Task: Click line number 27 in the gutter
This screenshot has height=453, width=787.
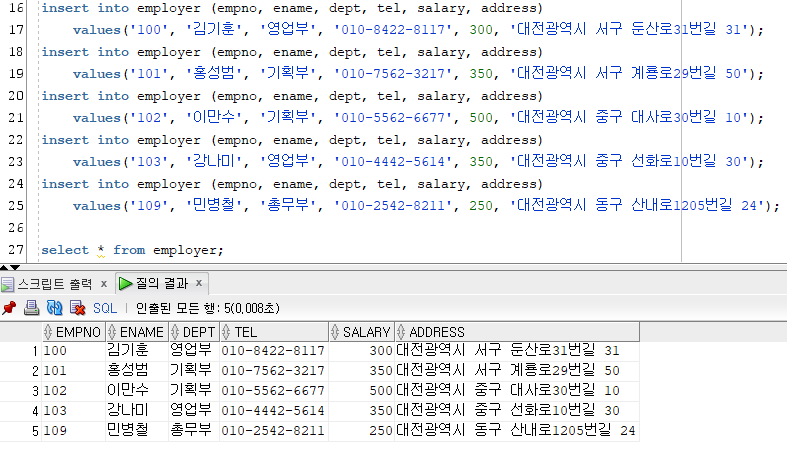Action: tap(16, 249)
